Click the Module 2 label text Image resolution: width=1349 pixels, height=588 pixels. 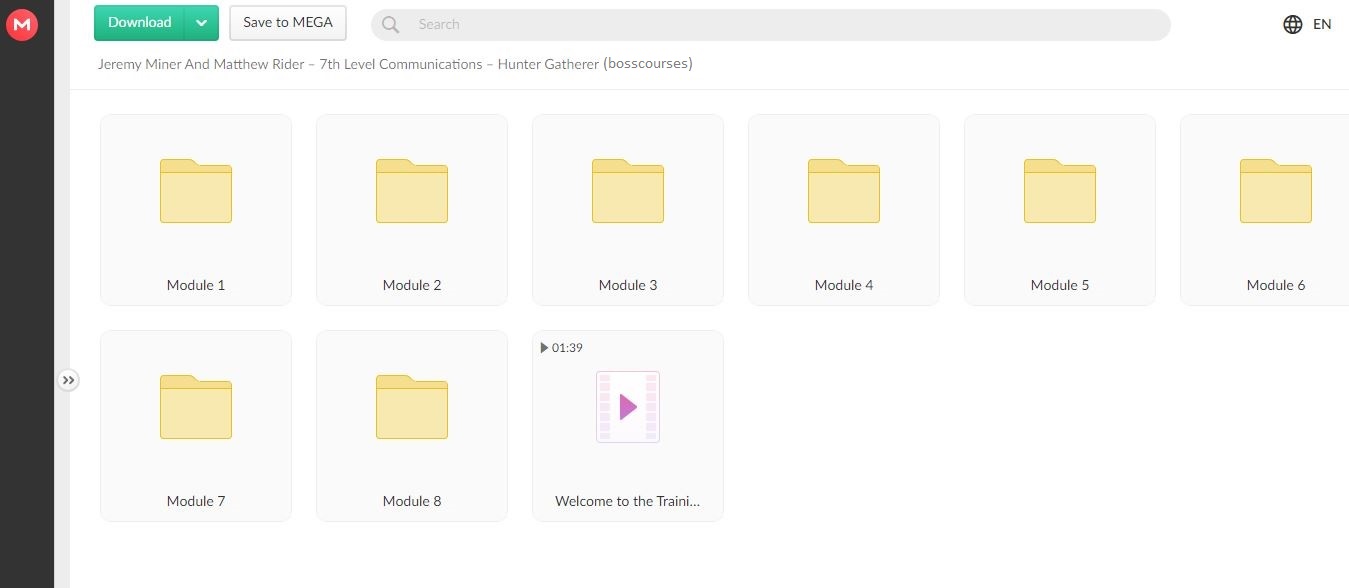[412, 285]
